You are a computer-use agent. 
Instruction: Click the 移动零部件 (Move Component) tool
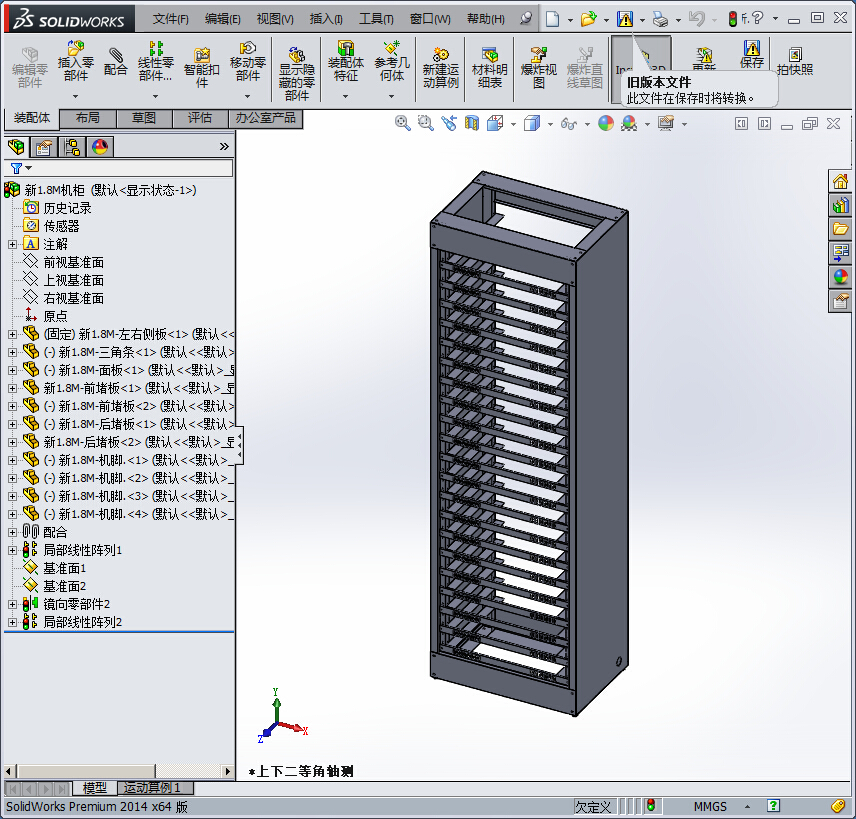pos(247,61)
